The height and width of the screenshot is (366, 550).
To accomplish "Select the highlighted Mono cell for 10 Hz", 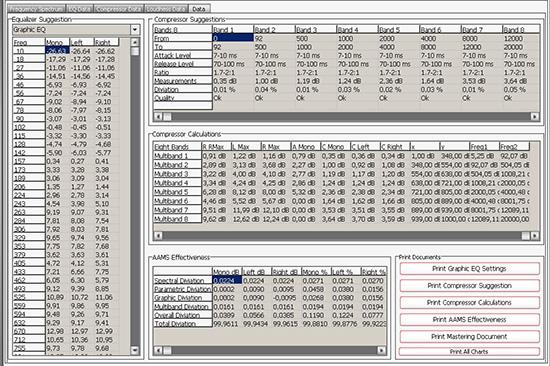I will point(58,51).
